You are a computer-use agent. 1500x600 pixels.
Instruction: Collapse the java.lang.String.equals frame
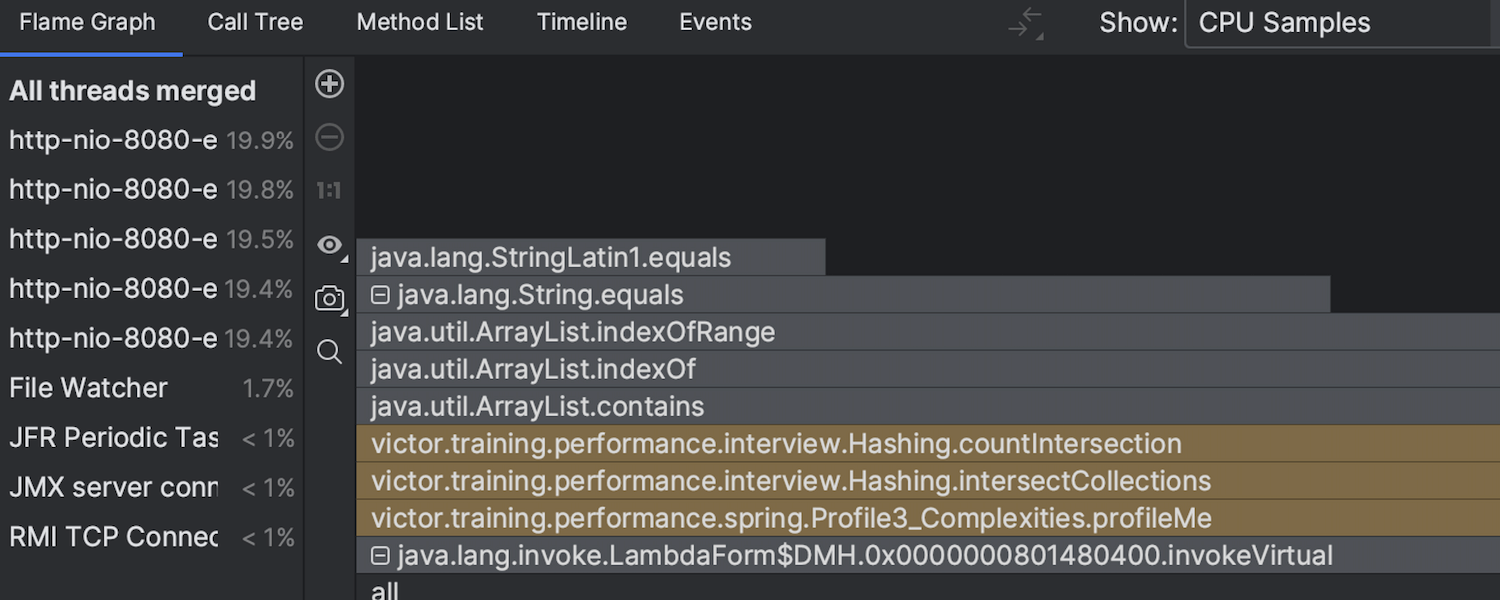(379, 294)
